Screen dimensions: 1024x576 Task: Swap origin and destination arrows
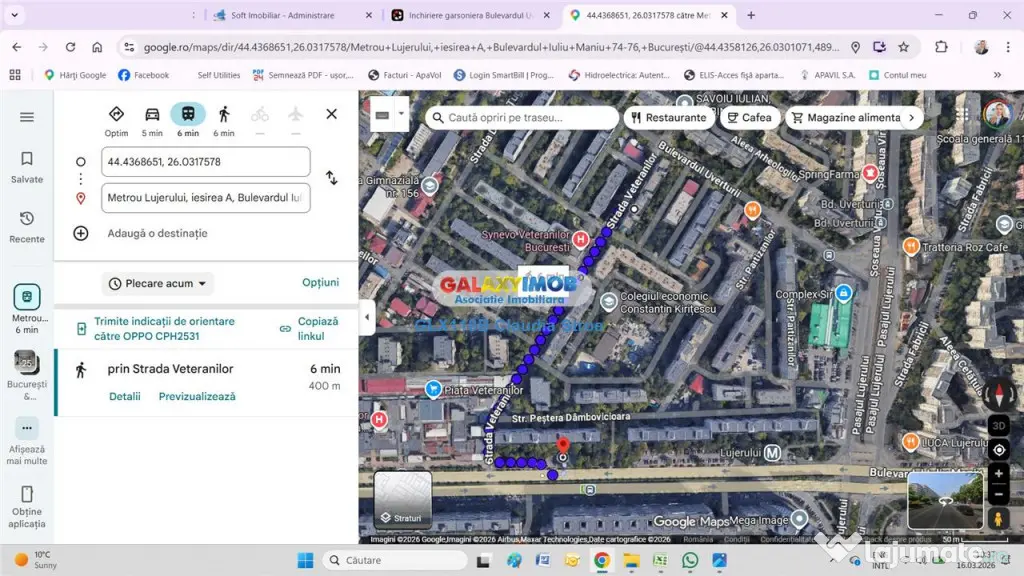click(331, 178)
